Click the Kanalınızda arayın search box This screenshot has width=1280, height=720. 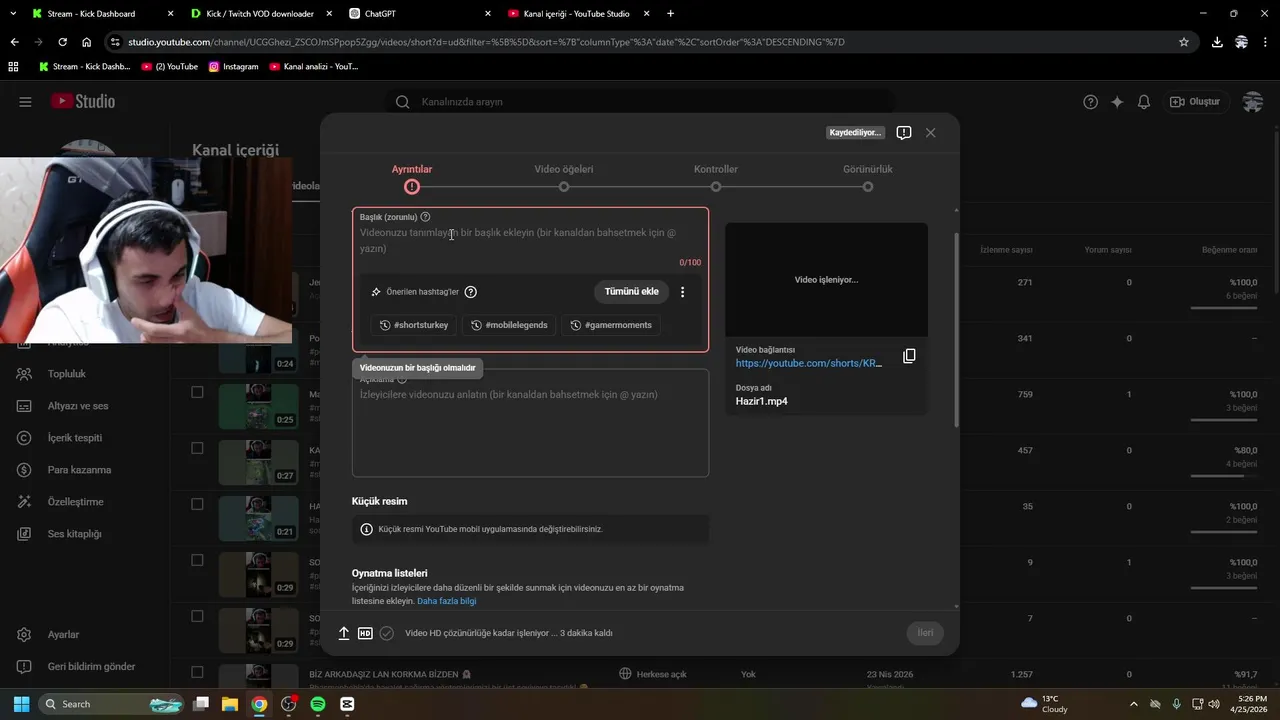640,102
